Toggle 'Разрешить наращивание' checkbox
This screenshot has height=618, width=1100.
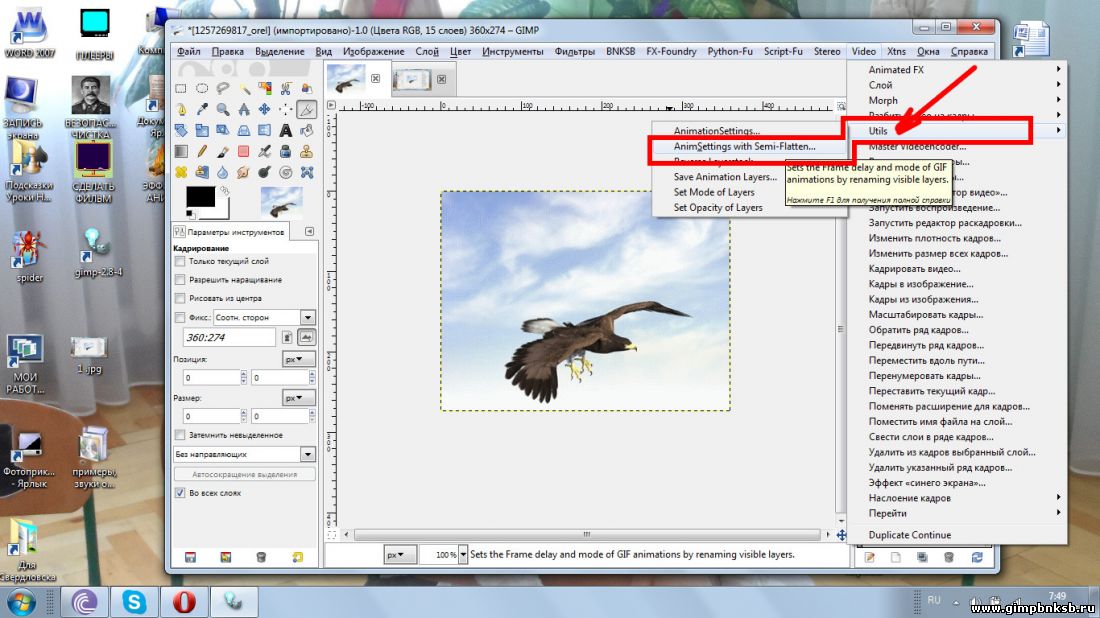(180, 279)
